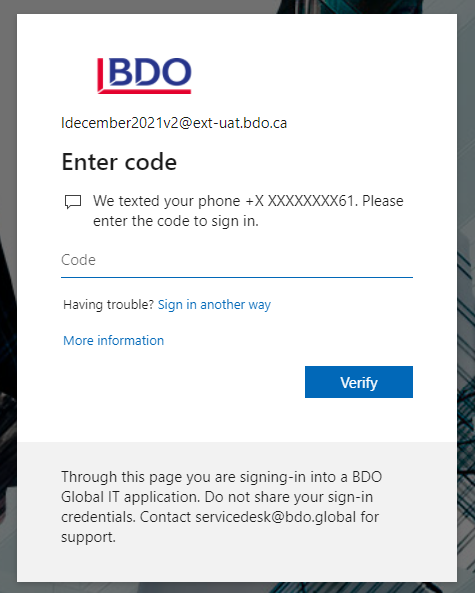Click the 'We texted your phone' message
This screenshot has width=475, height=593.
(x=248, y=211)
